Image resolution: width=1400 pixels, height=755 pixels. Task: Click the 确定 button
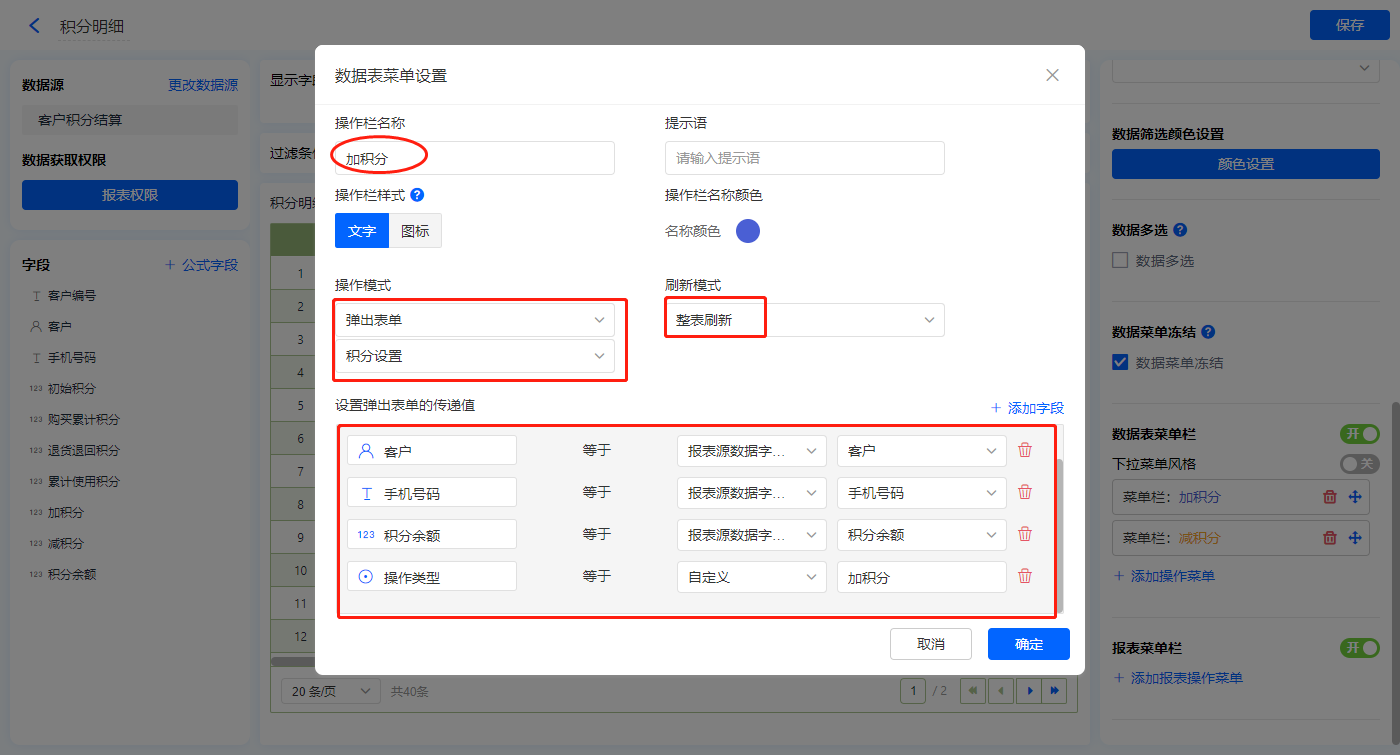pos(1028,644)
